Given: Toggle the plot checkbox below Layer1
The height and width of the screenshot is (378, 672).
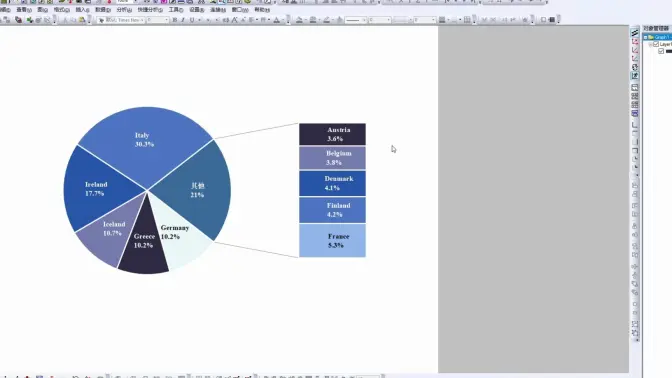Looking at the screenshot, I should point(661,51).
